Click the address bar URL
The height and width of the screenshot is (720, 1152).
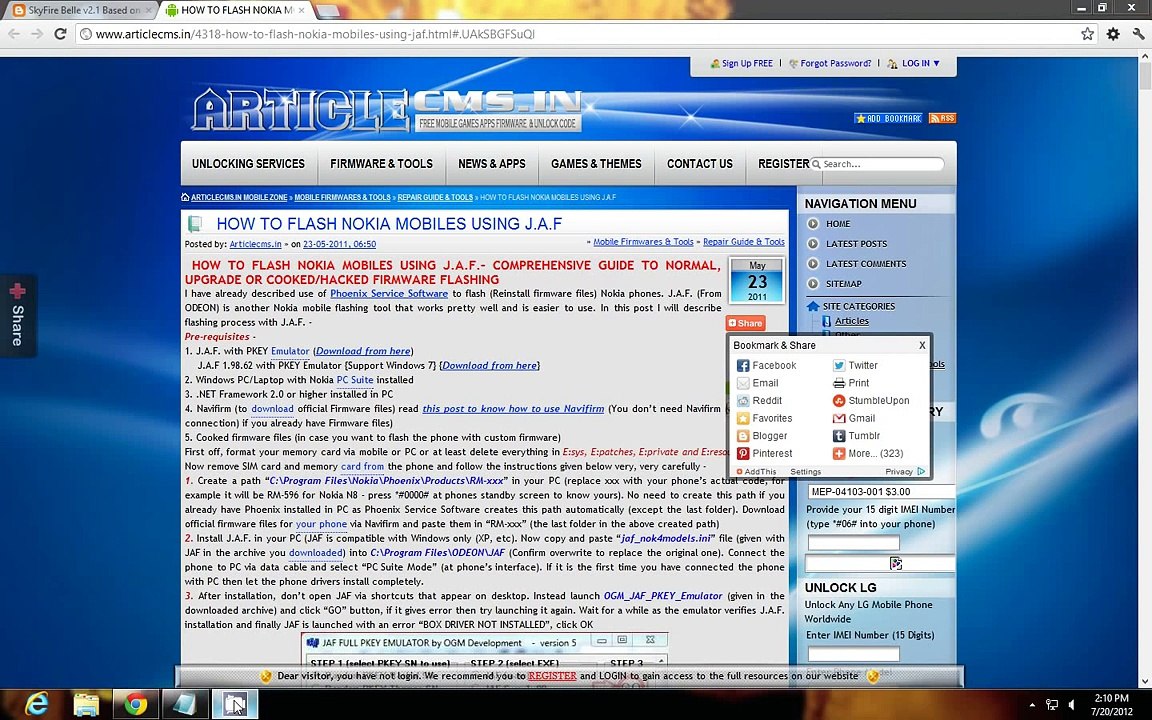tap(316, 34)
